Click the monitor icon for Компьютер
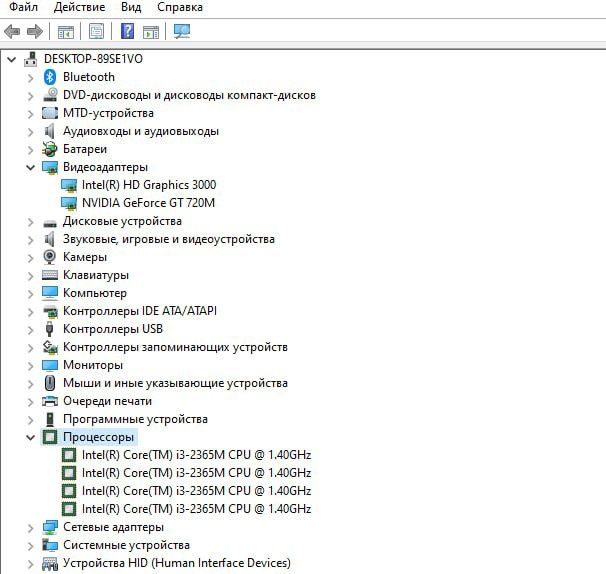The image size is (606, 574). coord(50,293)
